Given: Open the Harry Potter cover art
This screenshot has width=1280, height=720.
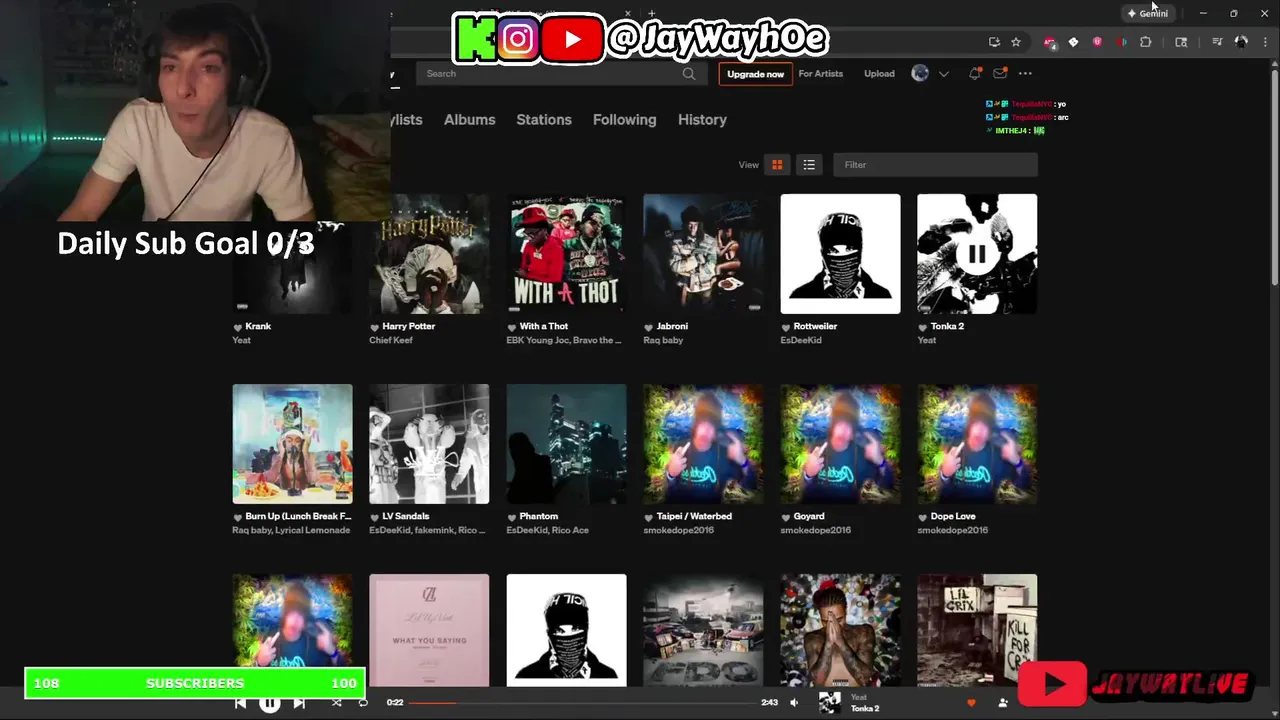Looking at the screenshot, I should pos(429,254).
